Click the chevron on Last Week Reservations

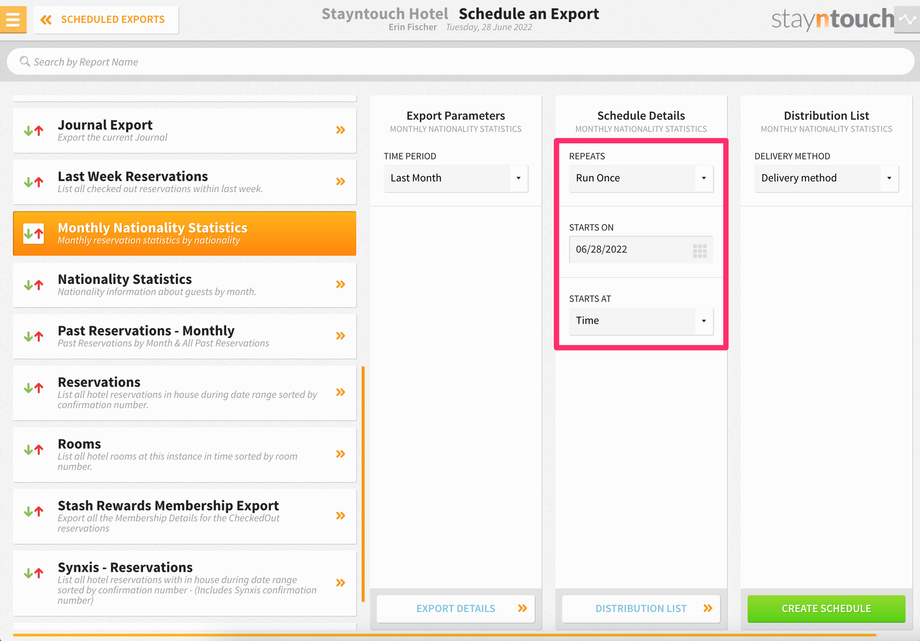coord(340,181)
